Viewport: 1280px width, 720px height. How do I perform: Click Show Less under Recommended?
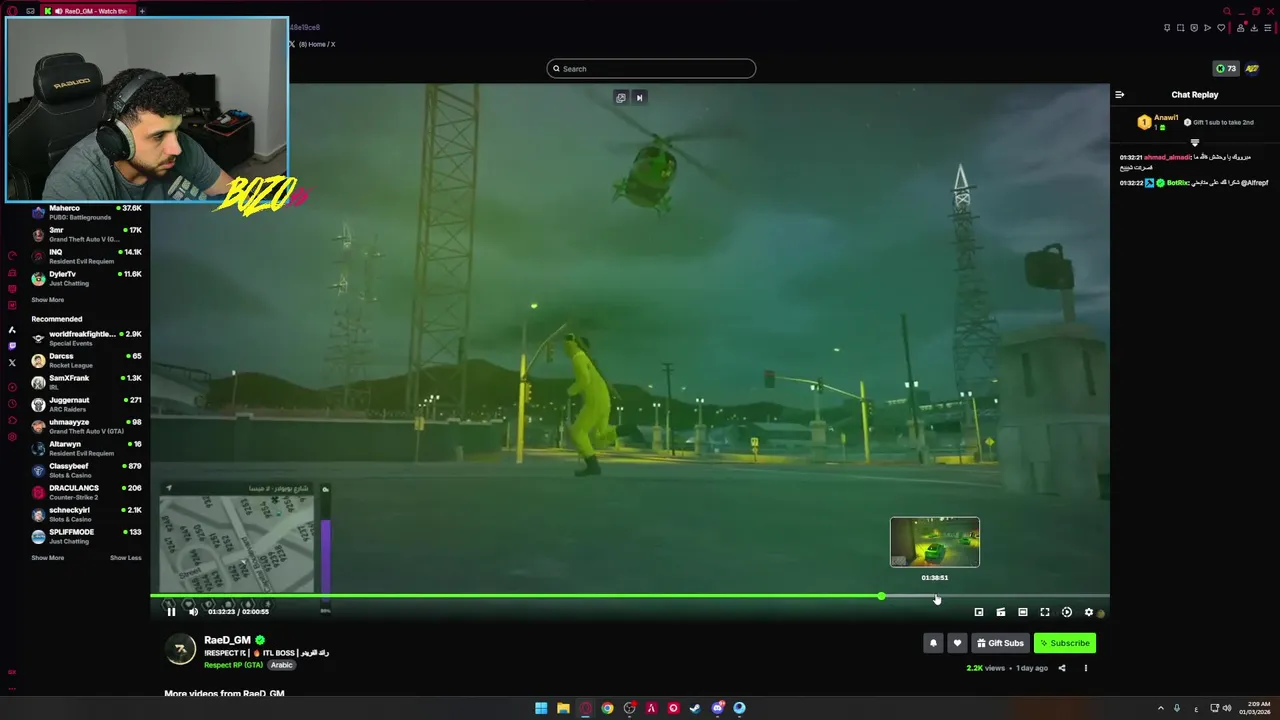[125, 558]
